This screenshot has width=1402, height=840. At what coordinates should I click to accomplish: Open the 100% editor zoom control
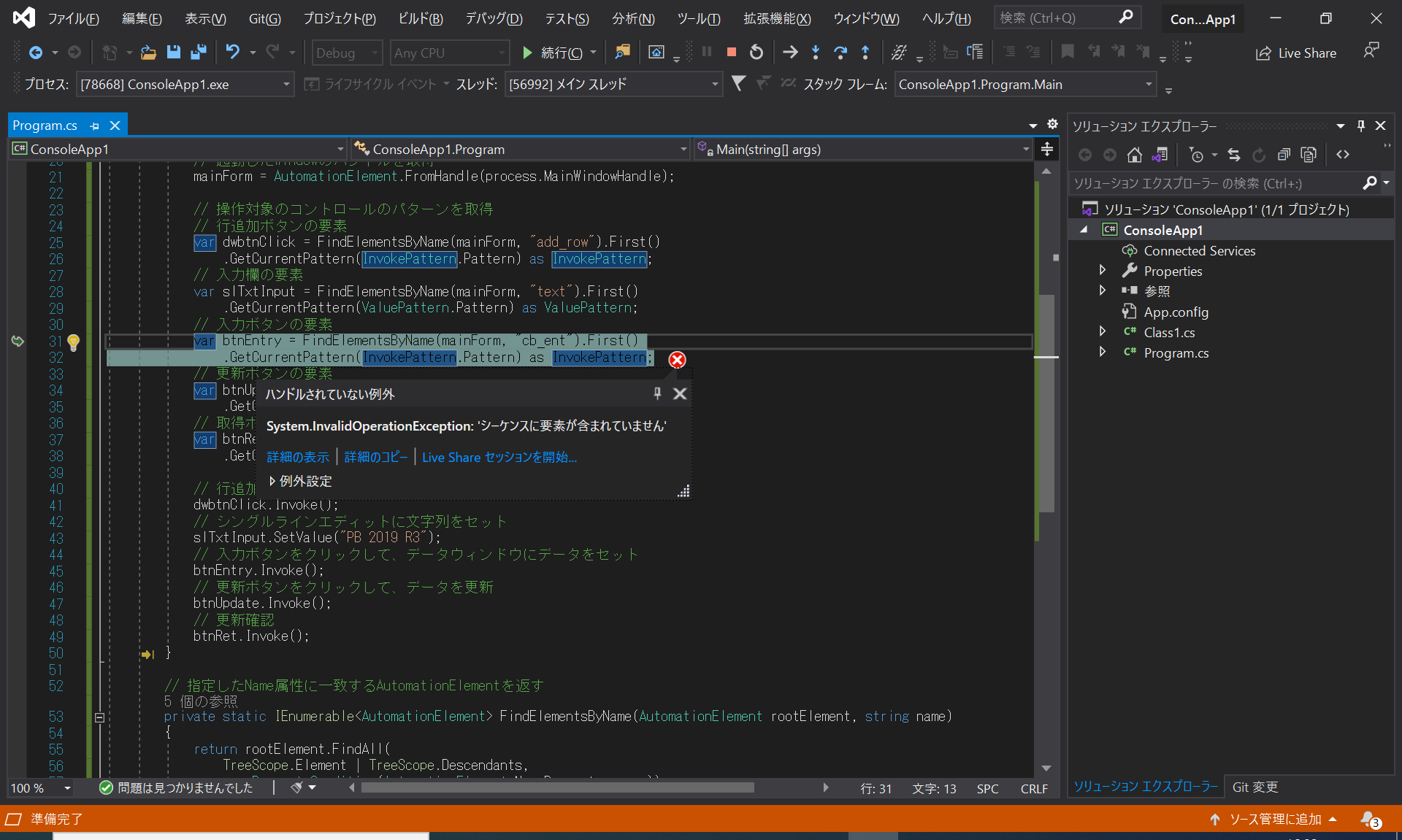point(40,788)
